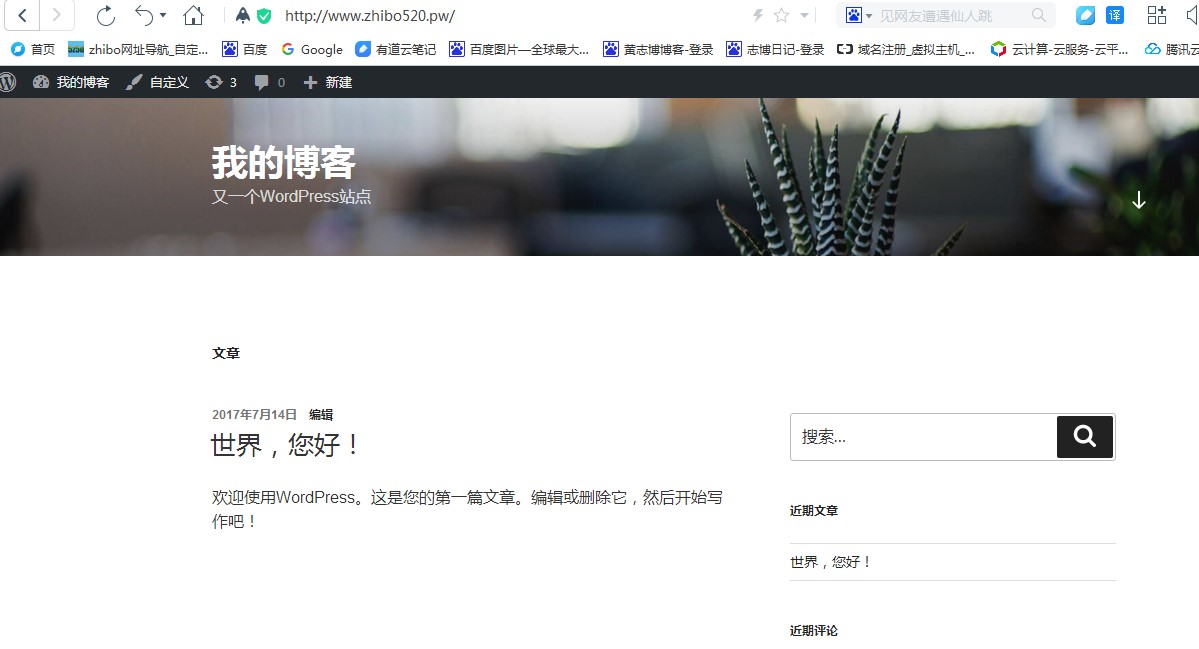Viewport: 1199px width, 649px height.
Task: Expand the Baidu search engine selector
Action: pos(859,15)
